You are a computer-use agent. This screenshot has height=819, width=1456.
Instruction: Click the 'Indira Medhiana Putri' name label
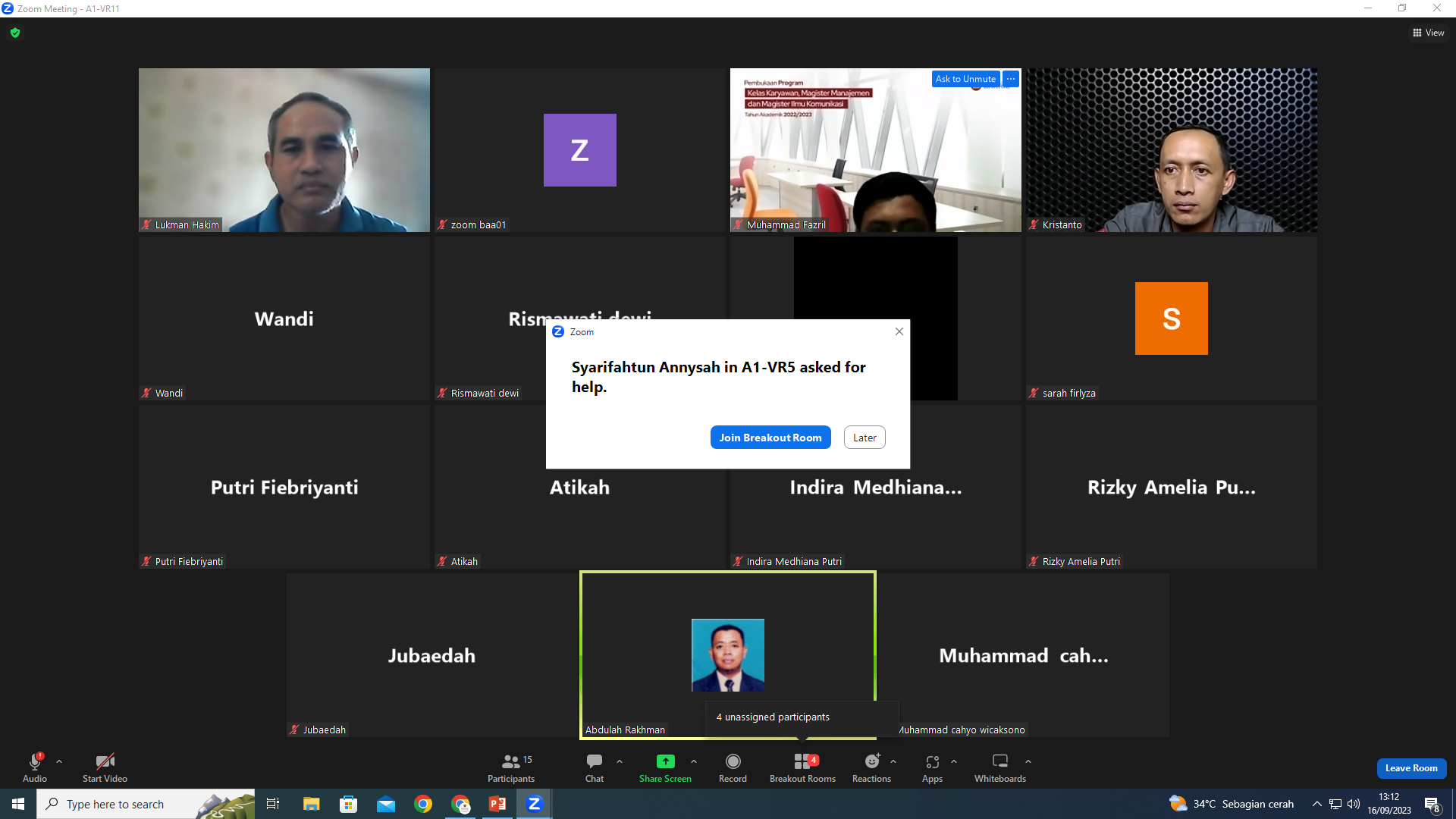coord(794,561)
